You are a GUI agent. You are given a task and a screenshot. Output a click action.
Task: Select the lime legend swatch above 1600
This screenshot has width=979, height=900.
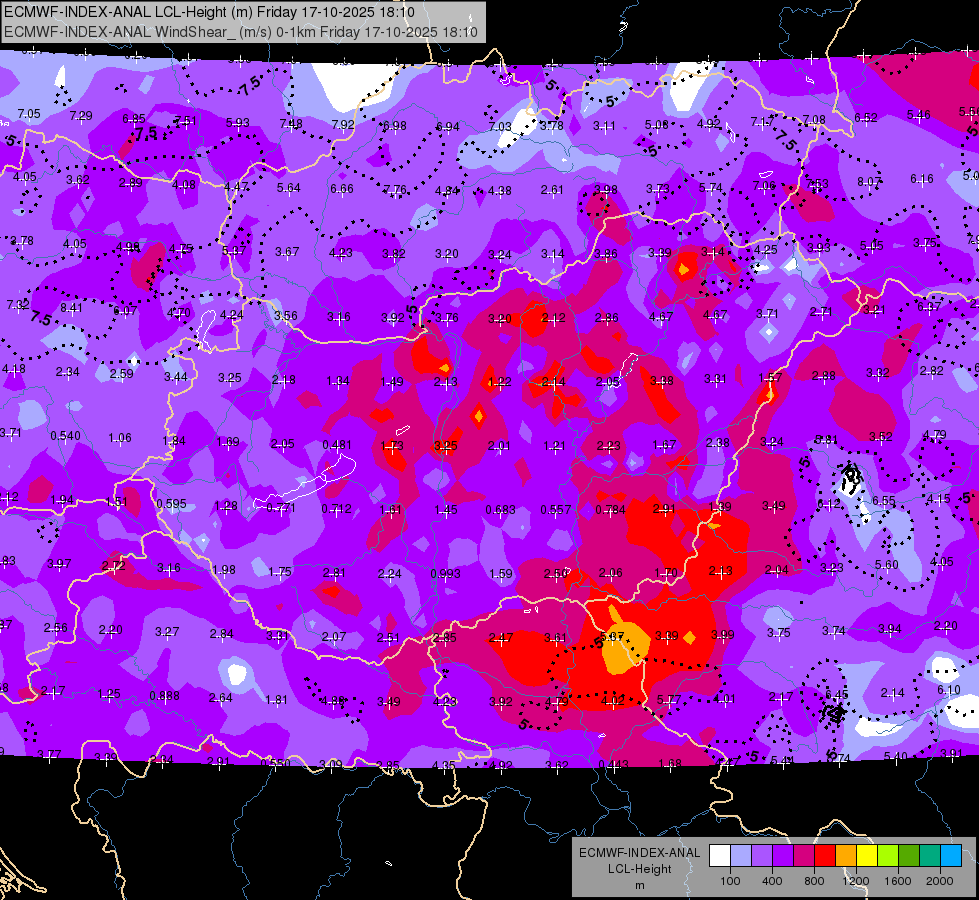coord(888,856)
